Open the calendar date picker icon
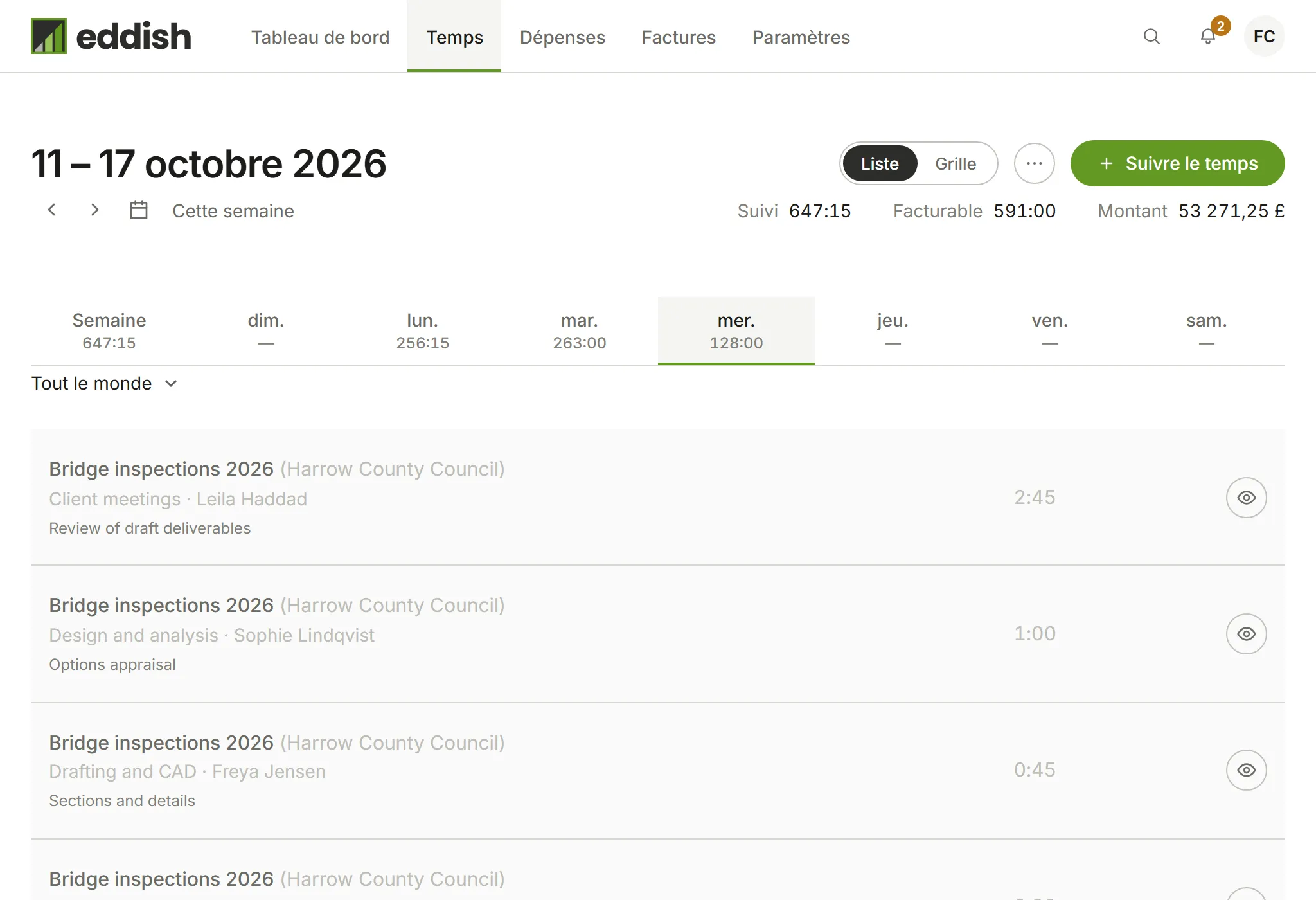 click(139, 210)
